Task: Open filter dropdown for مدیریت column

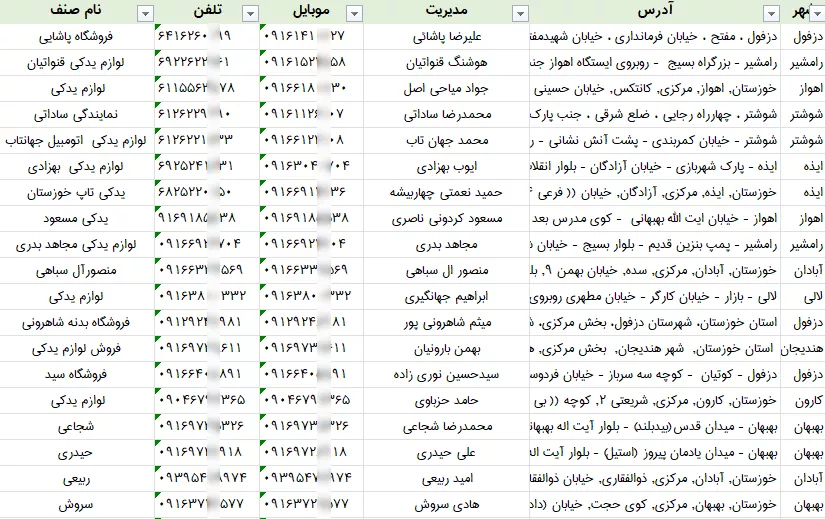Action: coord(520,14)
